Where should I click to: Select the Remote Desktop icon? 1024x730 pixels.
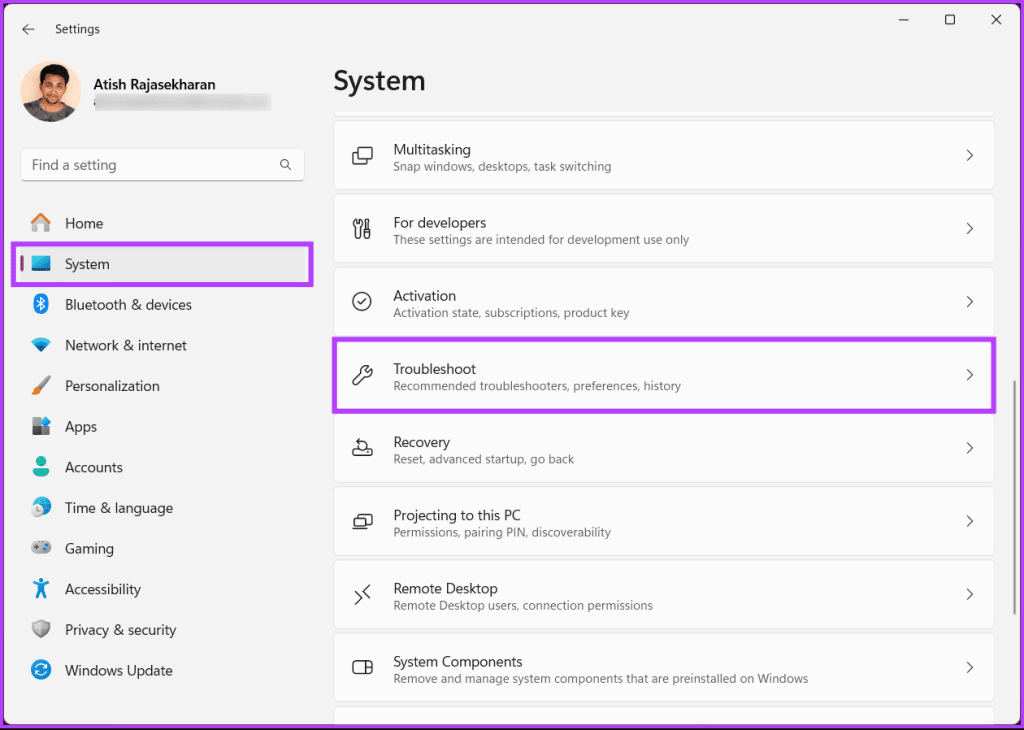[361, 594]
